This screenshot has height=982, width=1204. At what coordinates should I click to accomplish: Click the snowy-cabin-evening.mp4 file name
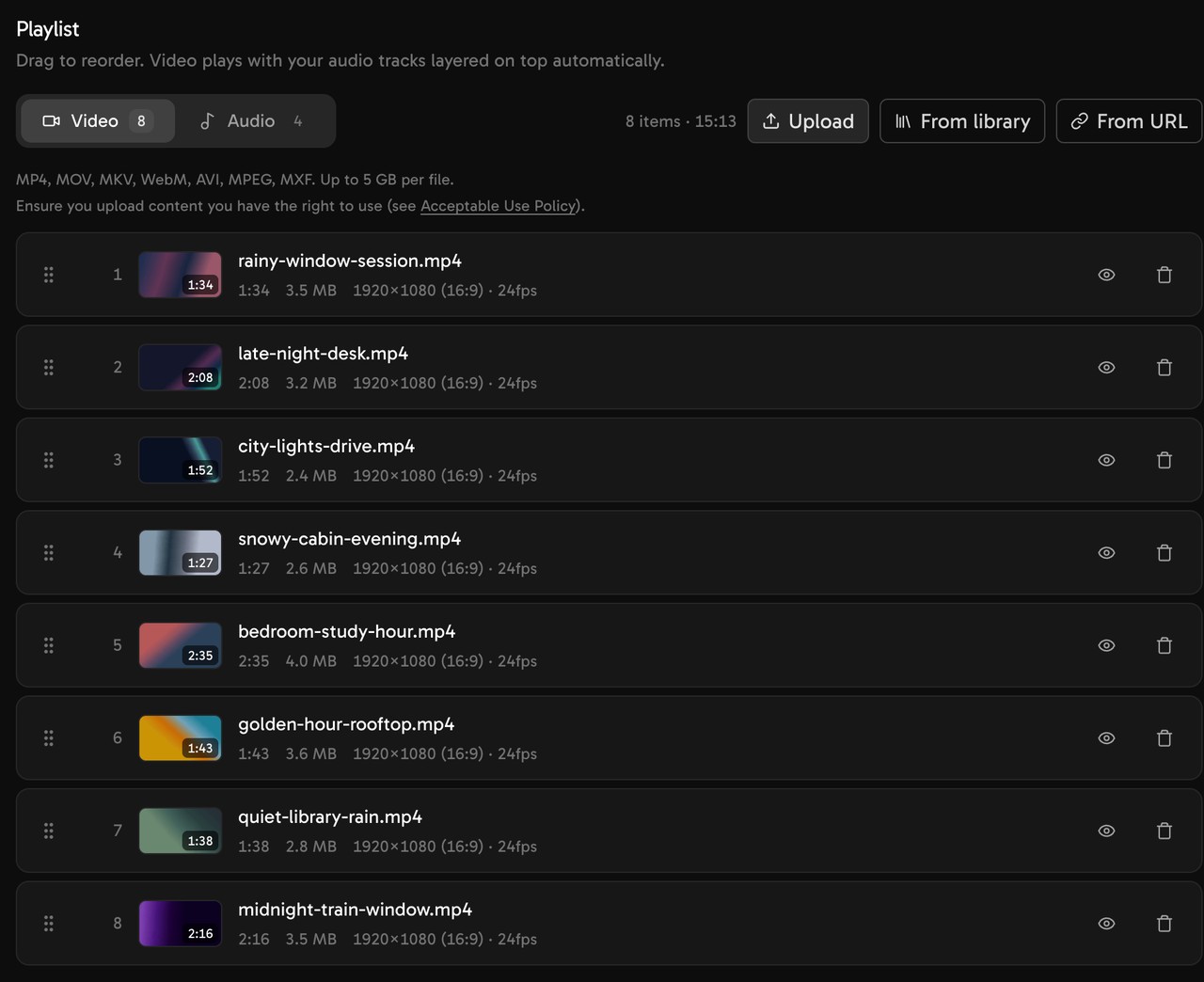pos(350,539)
